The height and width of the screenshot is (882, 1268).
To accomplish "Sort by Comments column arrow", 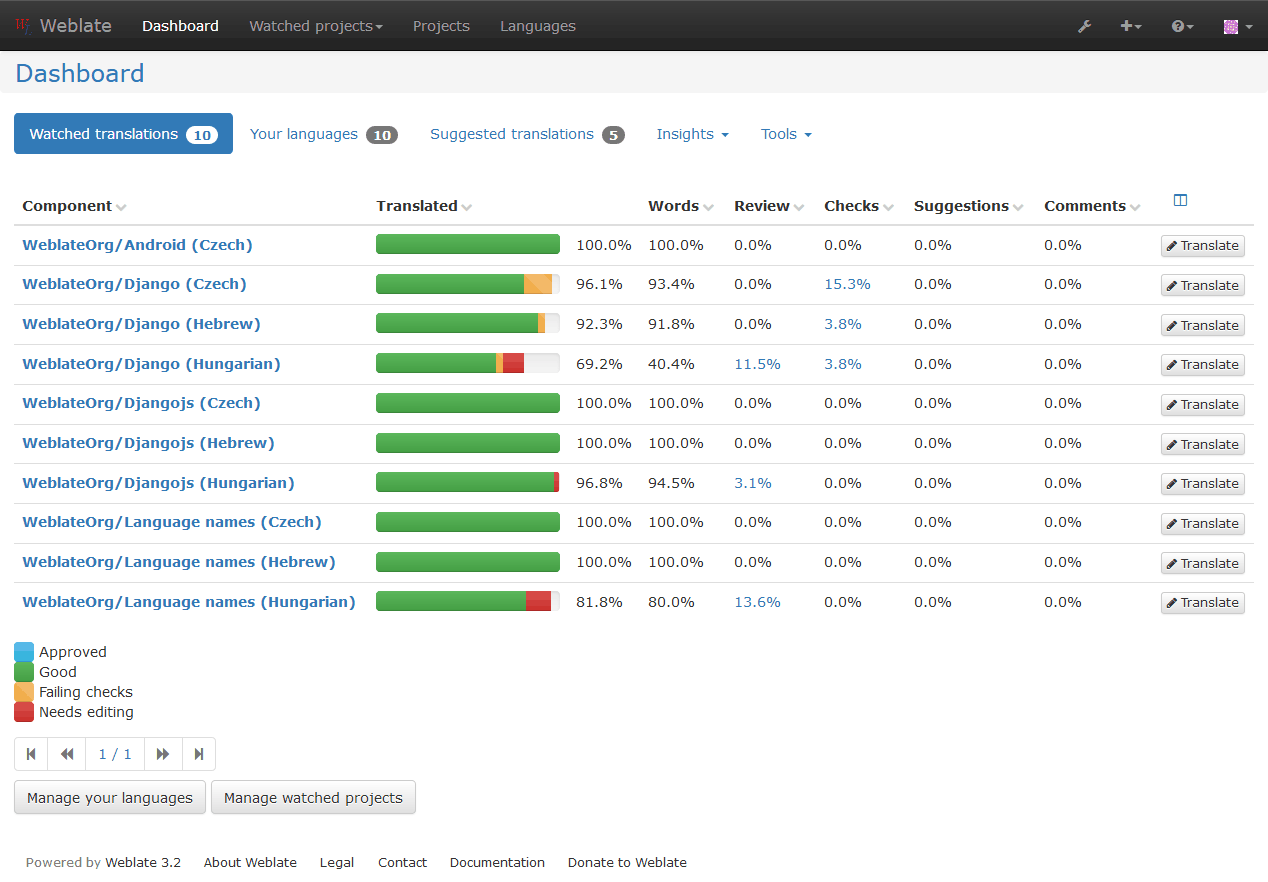I will [x=1135, y=207].
